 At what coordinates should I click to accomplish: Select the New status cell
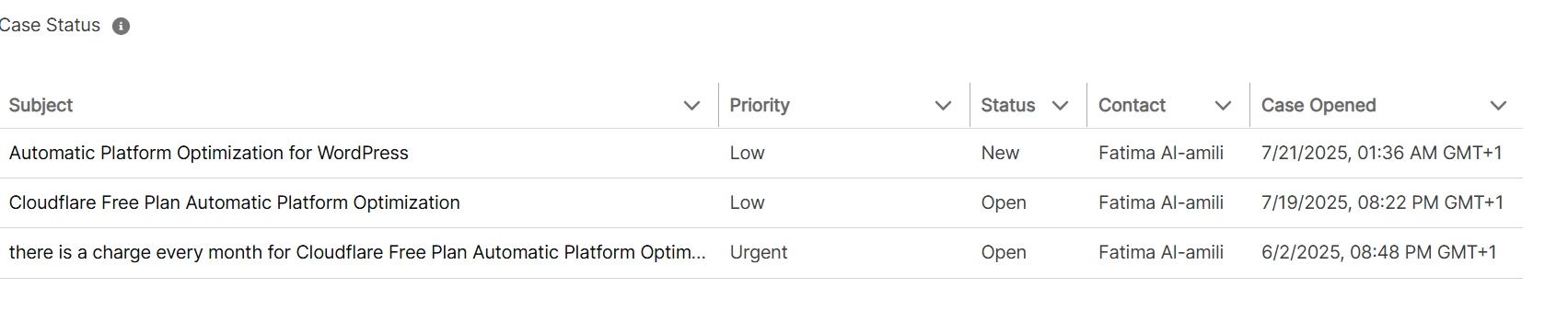pyautogui.click(x=1000, y=154)
